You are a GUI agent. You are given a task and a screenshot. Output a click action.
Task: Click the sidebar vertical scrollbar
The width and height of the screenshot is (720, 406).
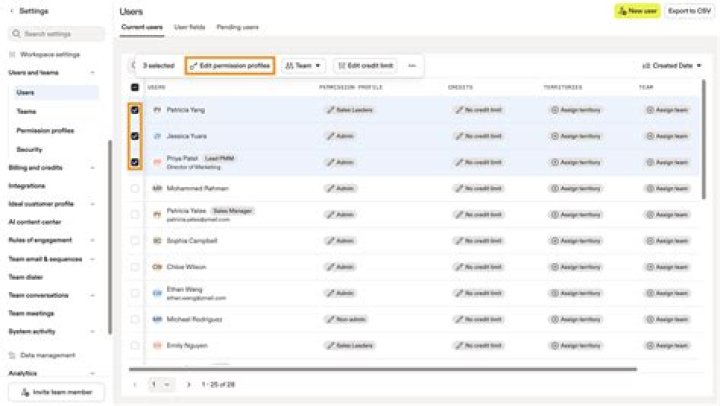point(110,237)
